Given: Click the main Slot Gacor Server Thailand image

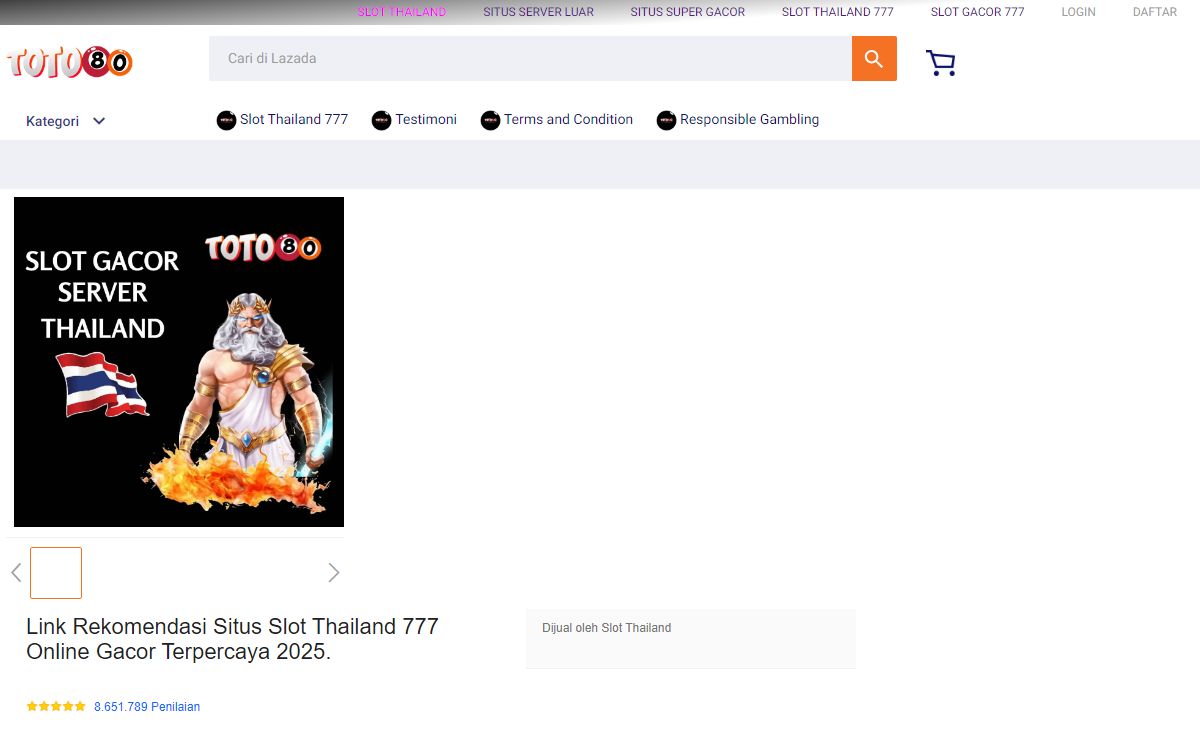Looking at the screenshot, I should 179,362.
